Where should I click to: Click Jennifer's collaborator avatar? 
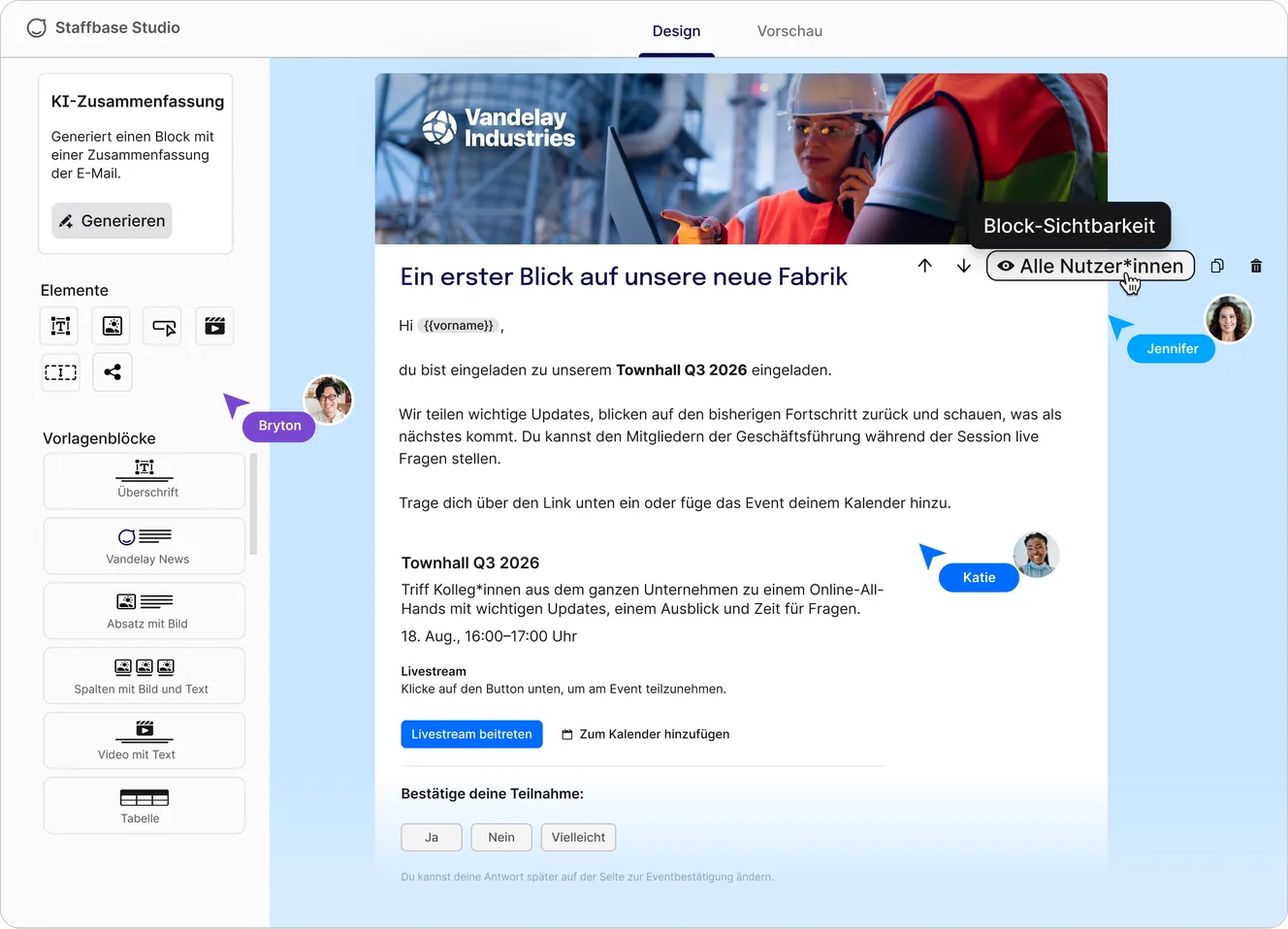tap(1228, 319)
